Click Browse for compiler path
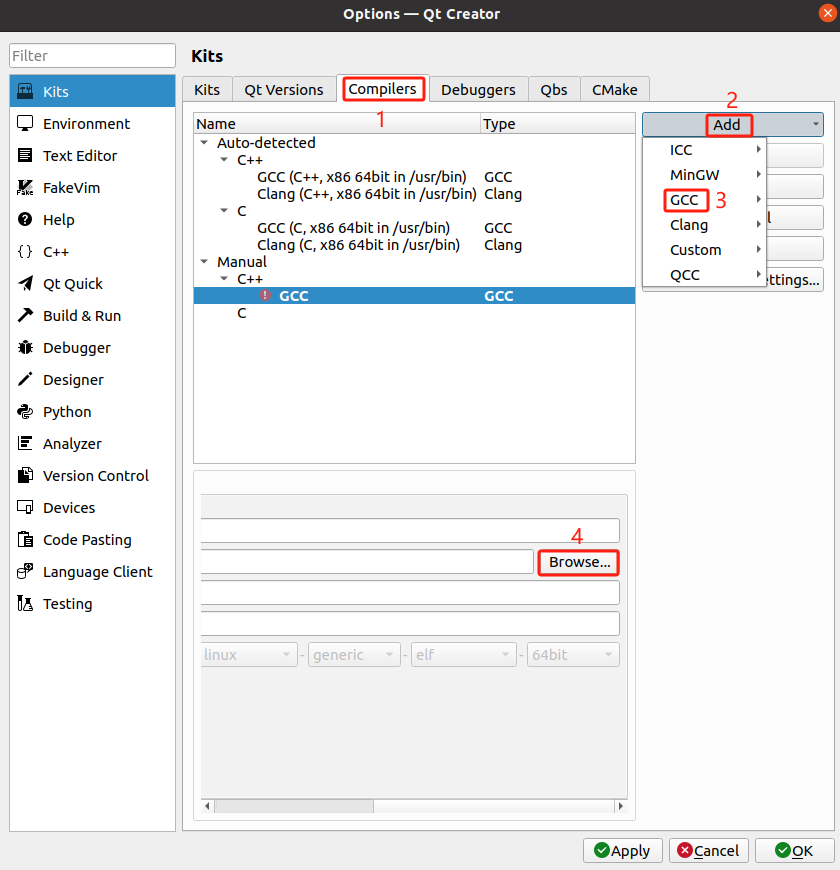Screen dimensions: 840x870 pyautogui.click(x=579, y=562)
